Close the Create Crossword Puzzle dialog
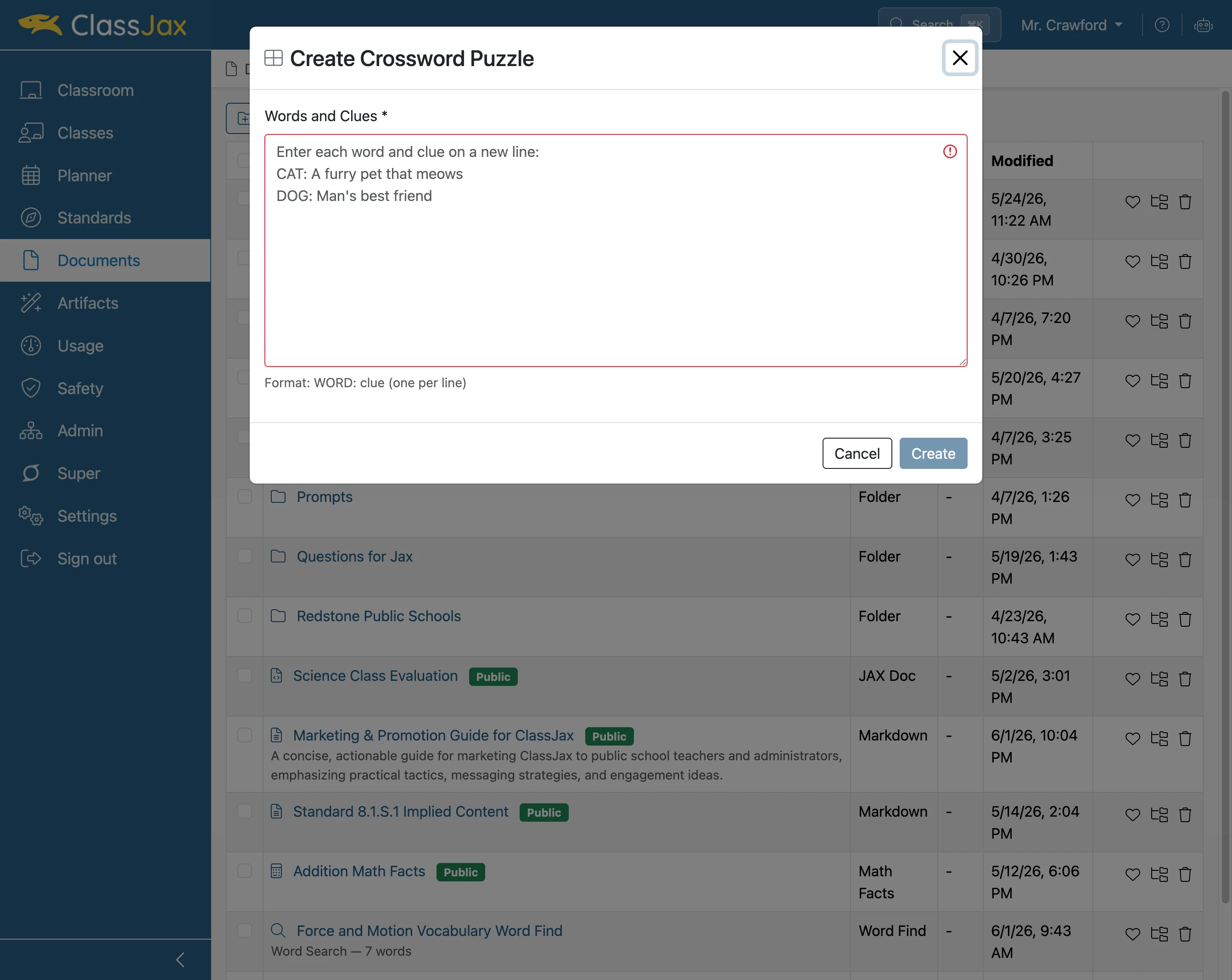The height and width of the screenshot is (980, 1232). coord(959,58)
